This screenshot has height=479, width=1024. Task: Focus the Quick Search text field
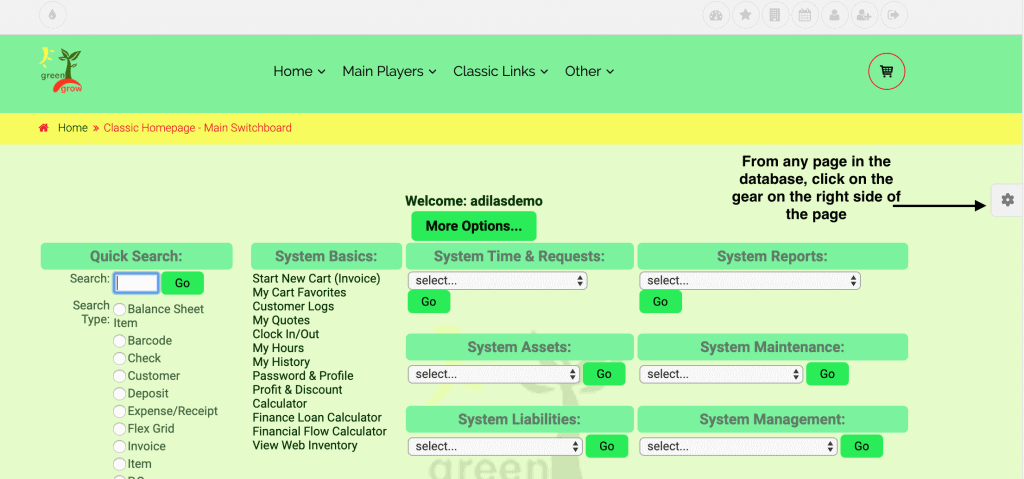click(136, 283)
